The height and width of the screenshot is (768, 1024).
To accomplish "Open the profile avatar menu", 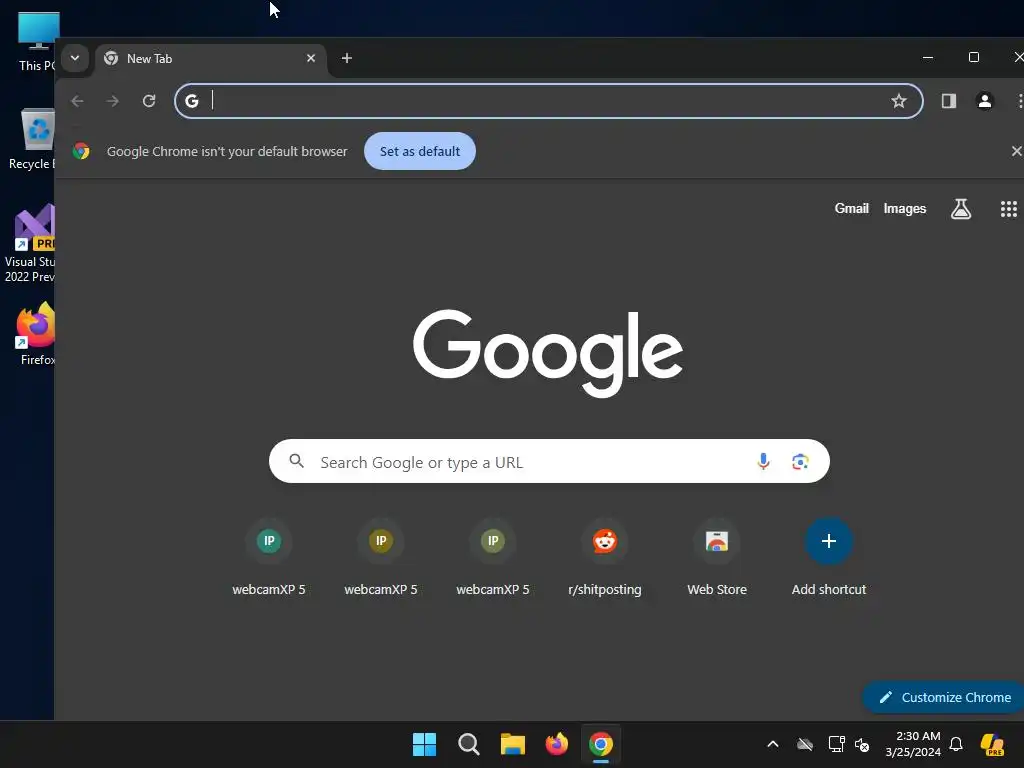I will [x=984, y=101].
